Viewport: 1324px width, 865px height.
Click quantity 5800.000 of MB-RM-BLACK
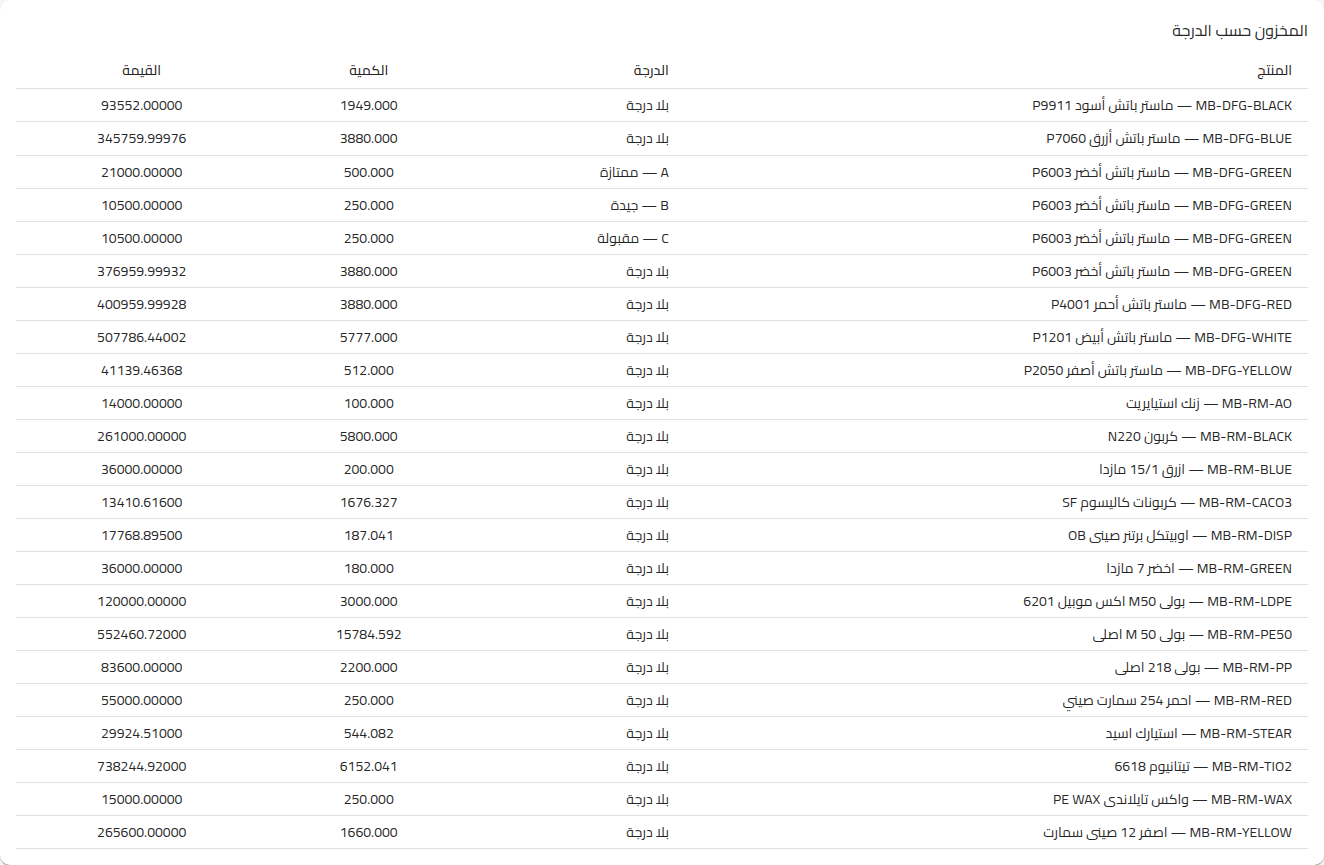tap(369, 436)
